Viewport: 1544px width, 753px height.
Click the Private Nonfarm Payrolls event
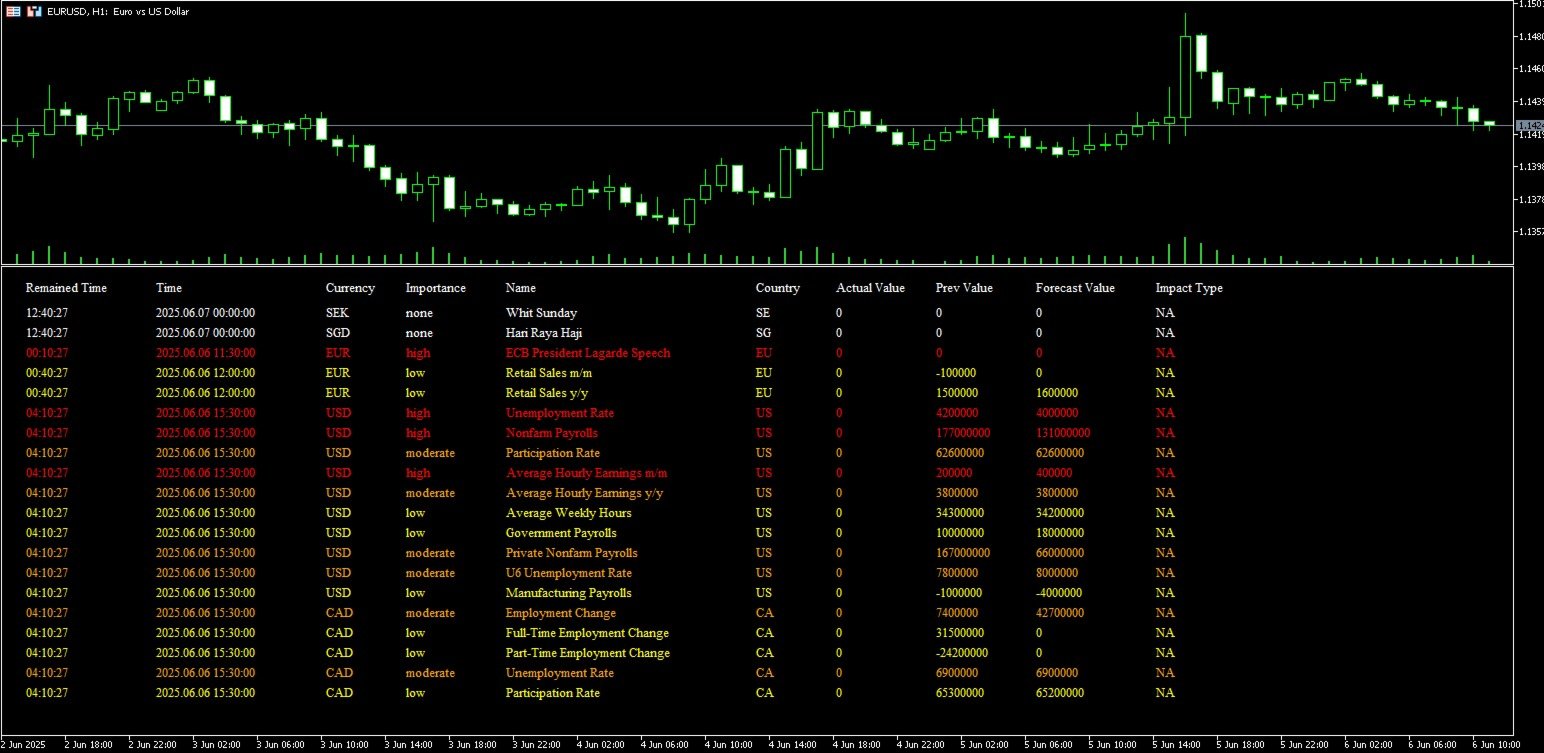[x=572, y=553]
